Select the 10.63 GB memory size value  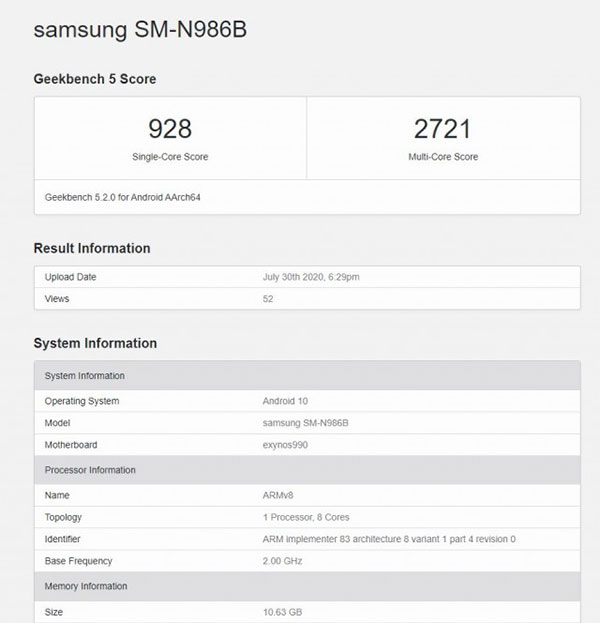[282, 610]
